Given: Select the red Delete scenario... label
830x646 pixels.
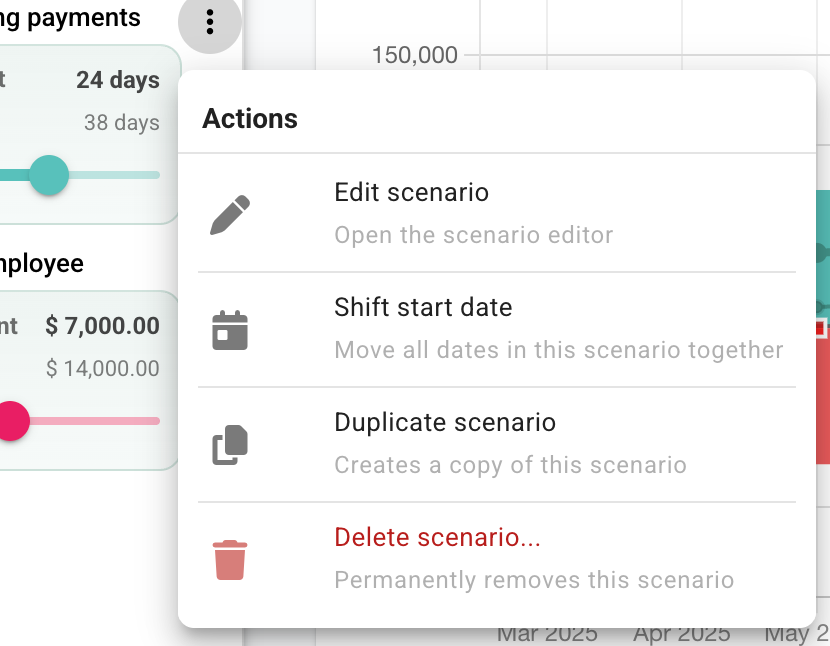Looking at the screenshot, I should 437,537.
